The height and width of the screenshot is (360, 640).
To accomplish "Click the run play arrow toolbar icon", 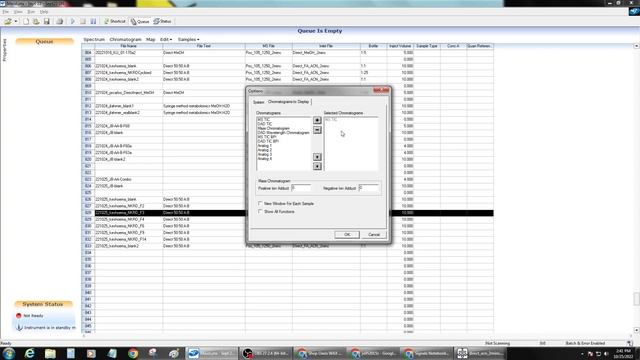I will point(73,21).
